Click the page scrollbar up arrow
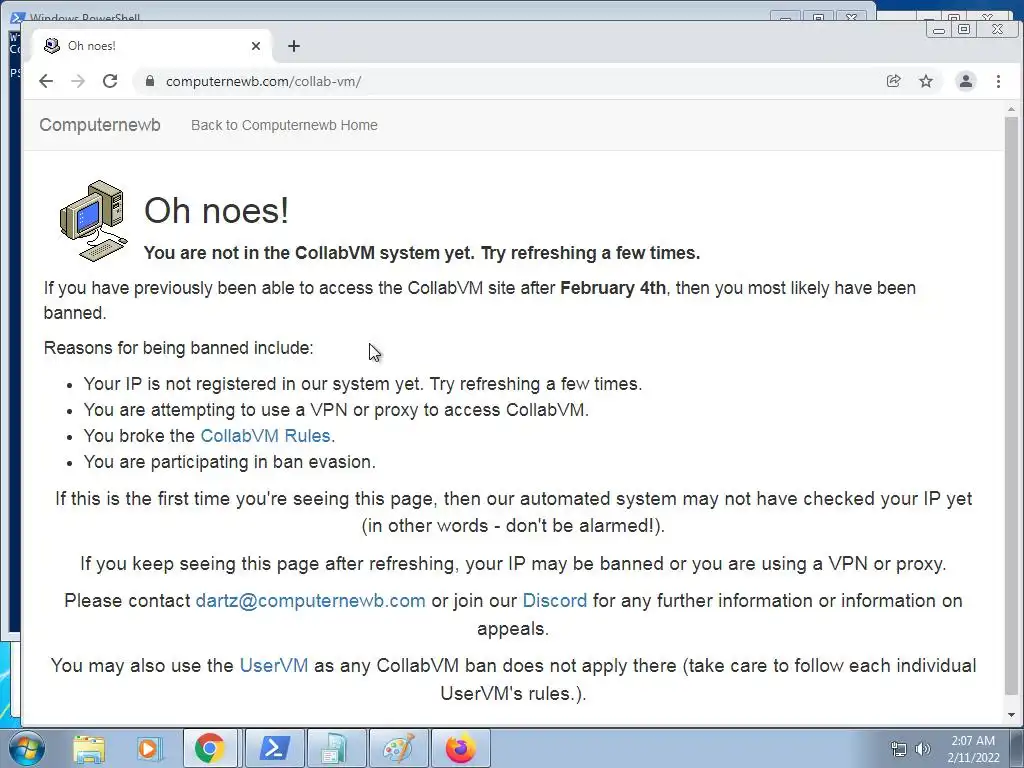 tap(1011, 109)
